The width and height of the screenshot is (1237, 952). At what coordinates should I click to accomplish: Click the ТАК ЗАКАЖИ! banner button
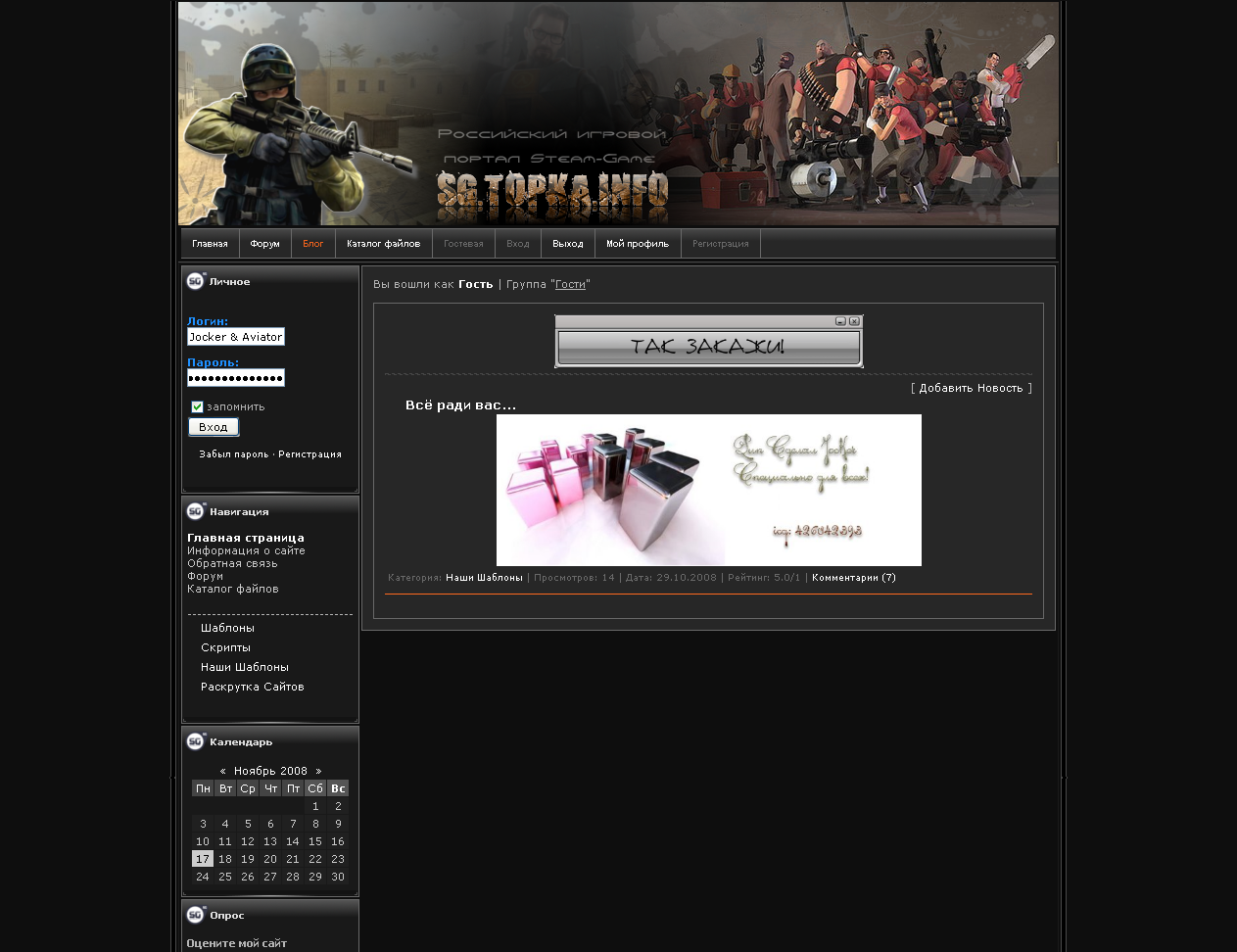pyautogui.click(x=708, y=347)
